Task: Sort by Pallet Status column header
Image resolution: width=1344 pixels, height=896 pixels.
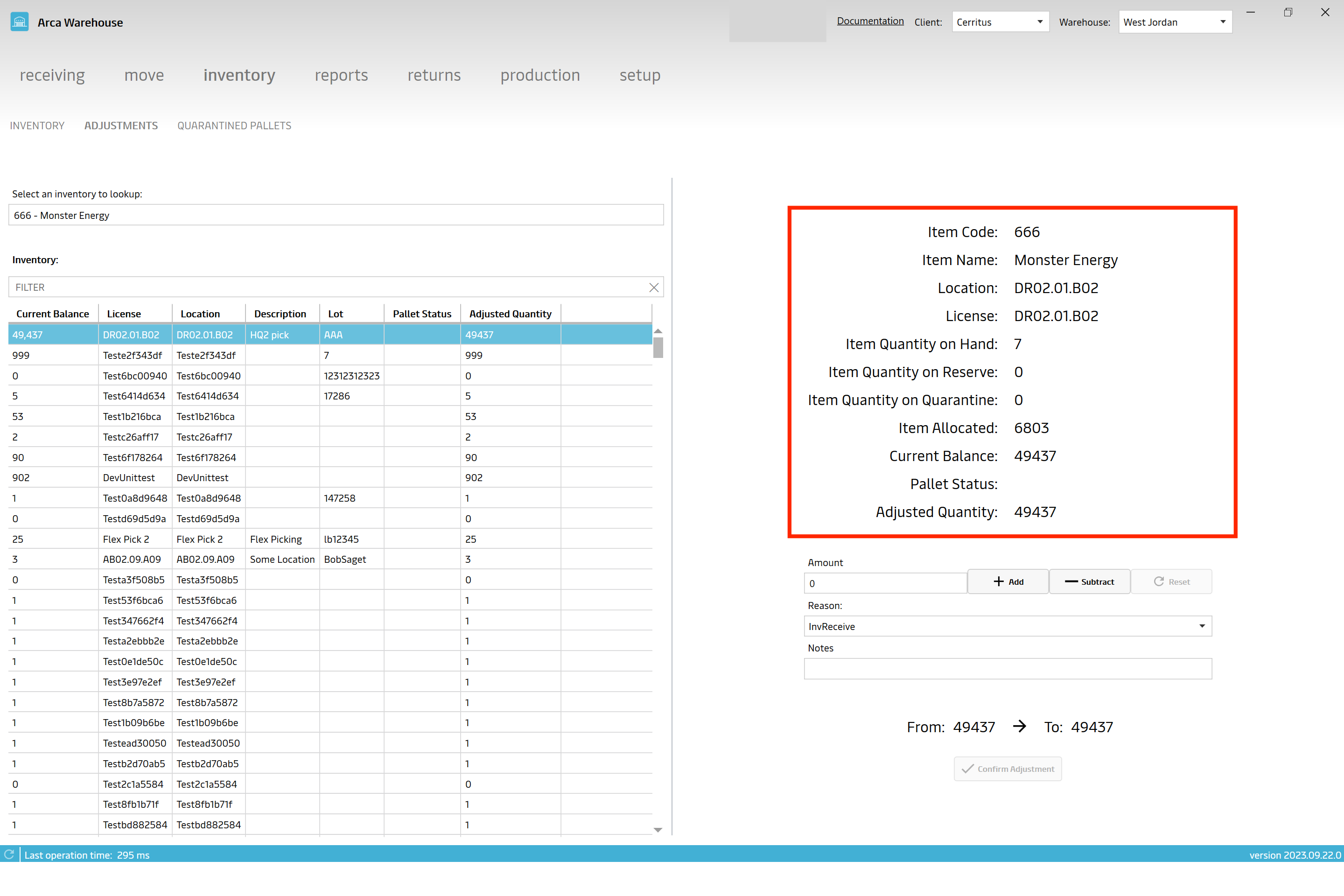Action: click(x=422, y=314)
